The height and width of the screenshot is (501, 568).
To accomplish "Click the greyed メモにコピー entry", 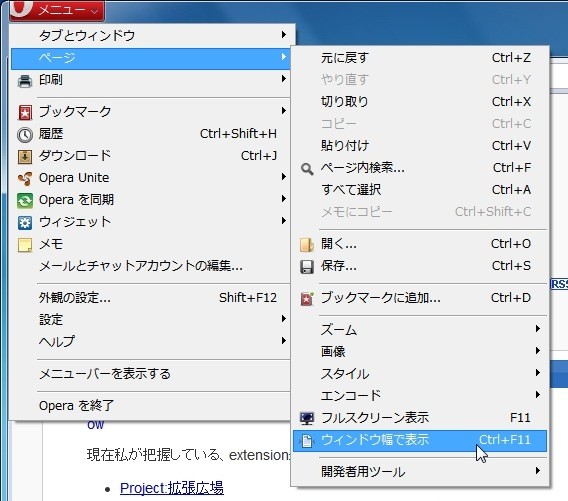I will pyautogui.click(x=420, y=212).
